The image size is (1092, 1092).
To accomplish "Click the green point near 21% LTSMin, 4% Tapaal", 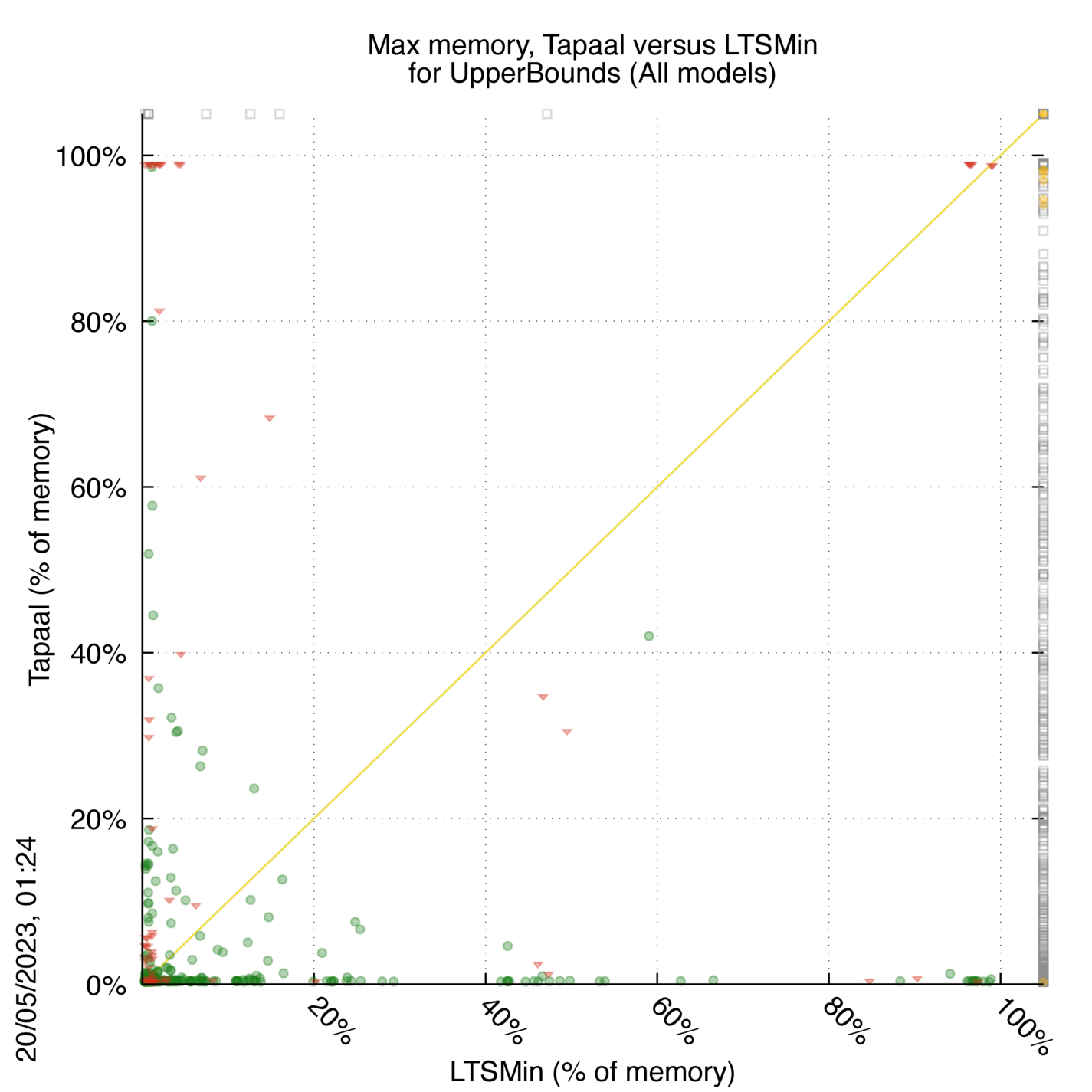I will [322, 953].
